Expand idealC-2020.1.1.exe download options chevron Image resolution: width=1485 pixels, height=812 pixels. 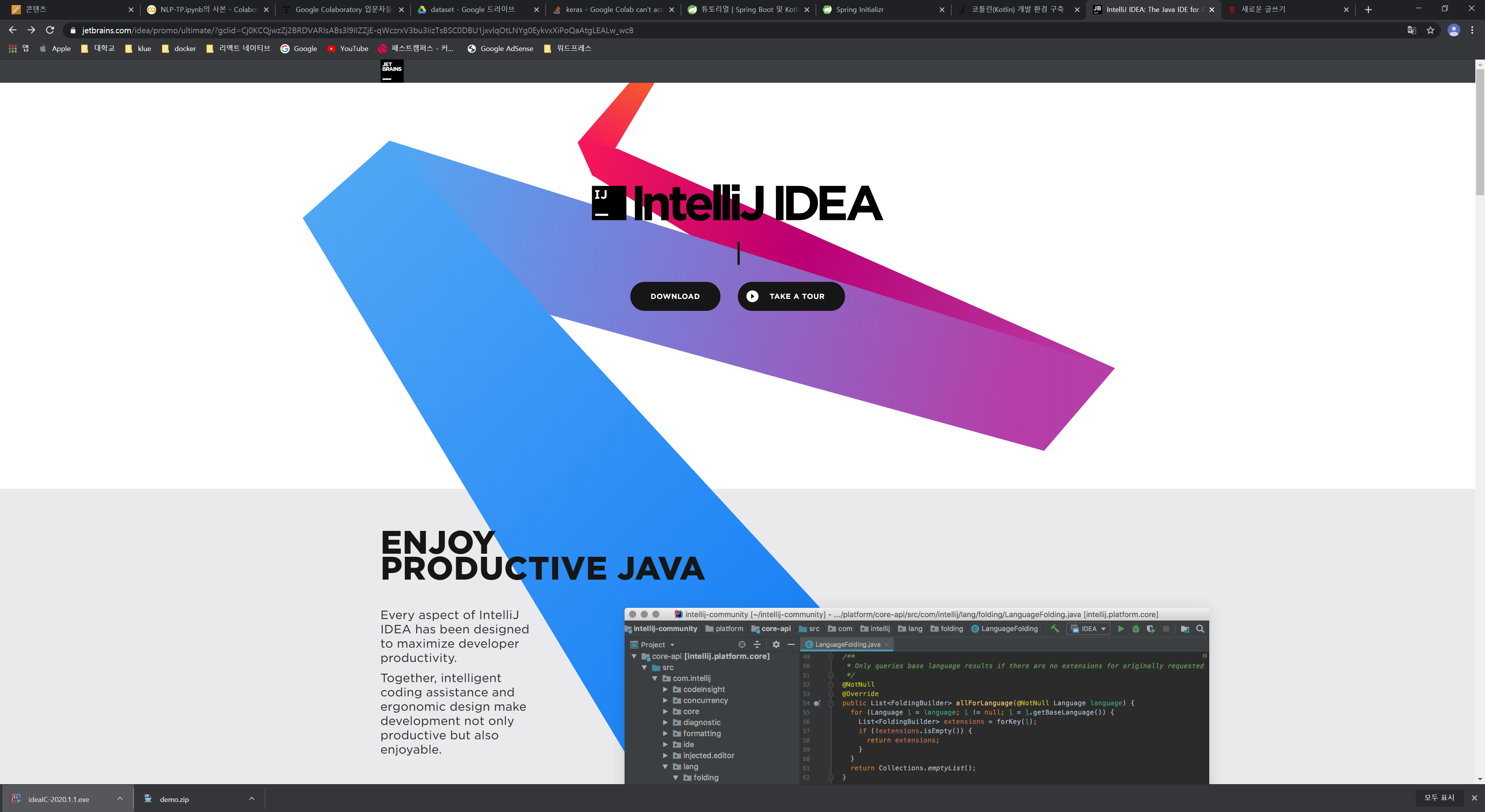coord(120,799)
